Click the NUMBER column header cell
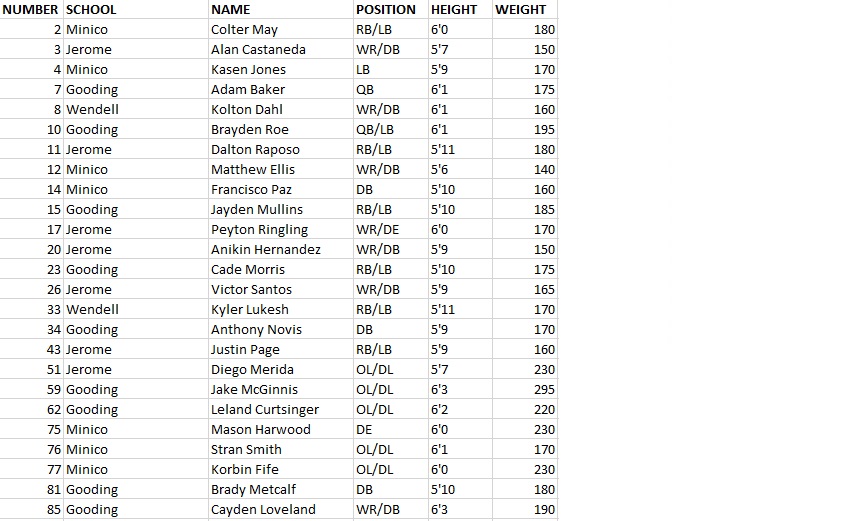Screen dimensions: 850x521 click(30, 9)
